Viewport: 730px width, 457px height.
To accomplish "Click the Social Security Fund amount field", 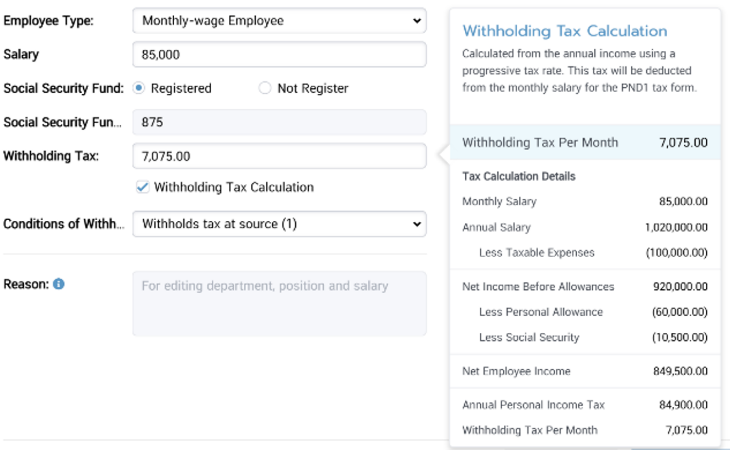I will (x=279, y=122).
